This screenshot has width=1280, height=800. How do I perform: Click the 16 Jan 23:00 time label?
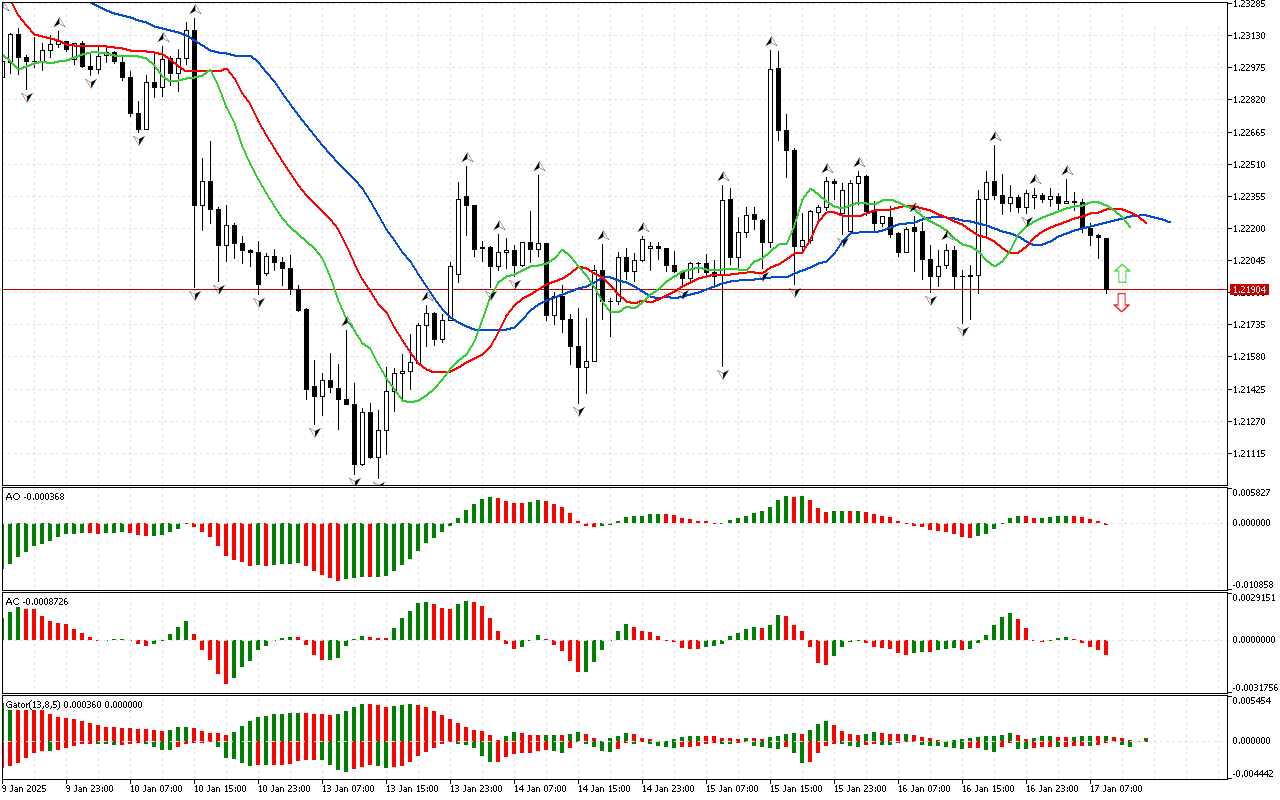pyautogui.click(x=1050, y=788)
